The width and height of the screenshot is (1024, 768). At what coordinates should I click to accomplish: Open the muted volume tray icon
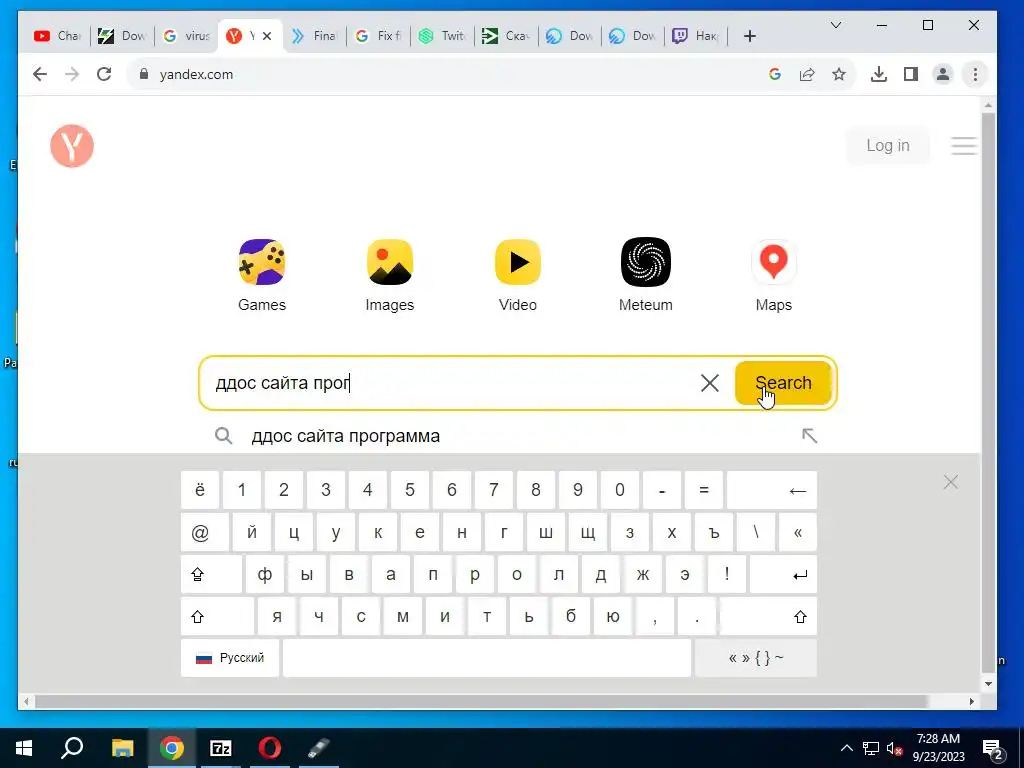click(x=894, y=748)
